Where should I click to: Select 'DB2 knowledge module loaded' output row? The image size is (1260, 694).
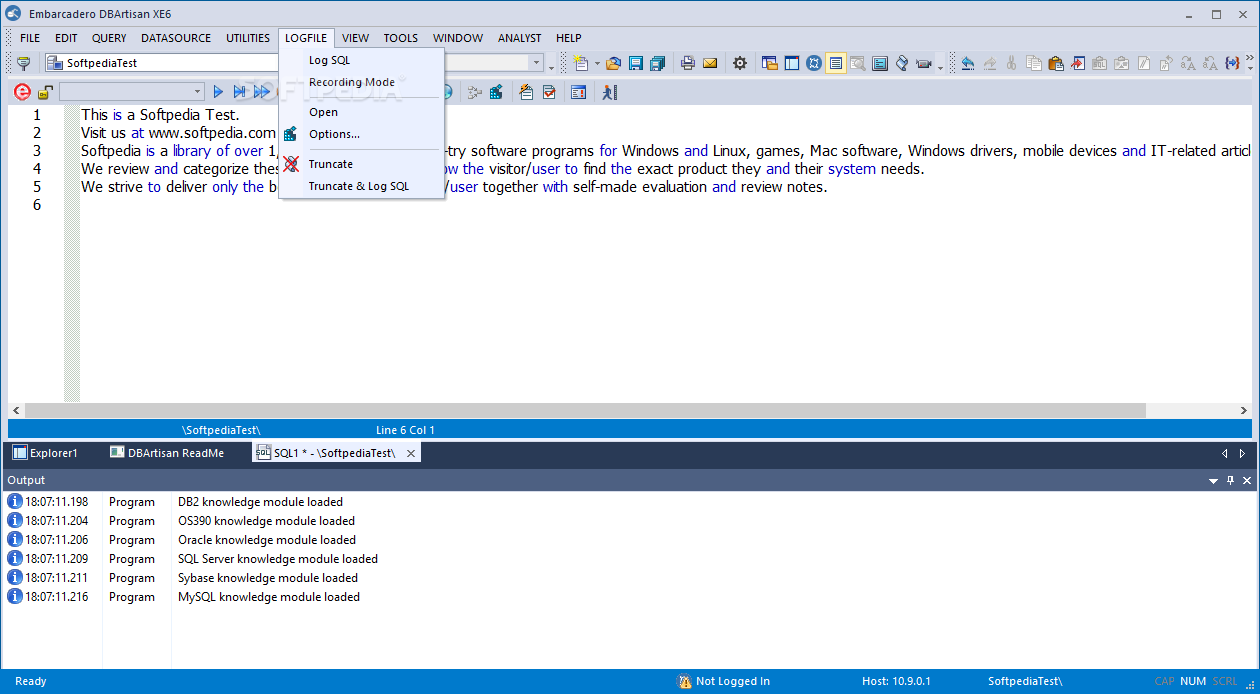coord(260,502)
